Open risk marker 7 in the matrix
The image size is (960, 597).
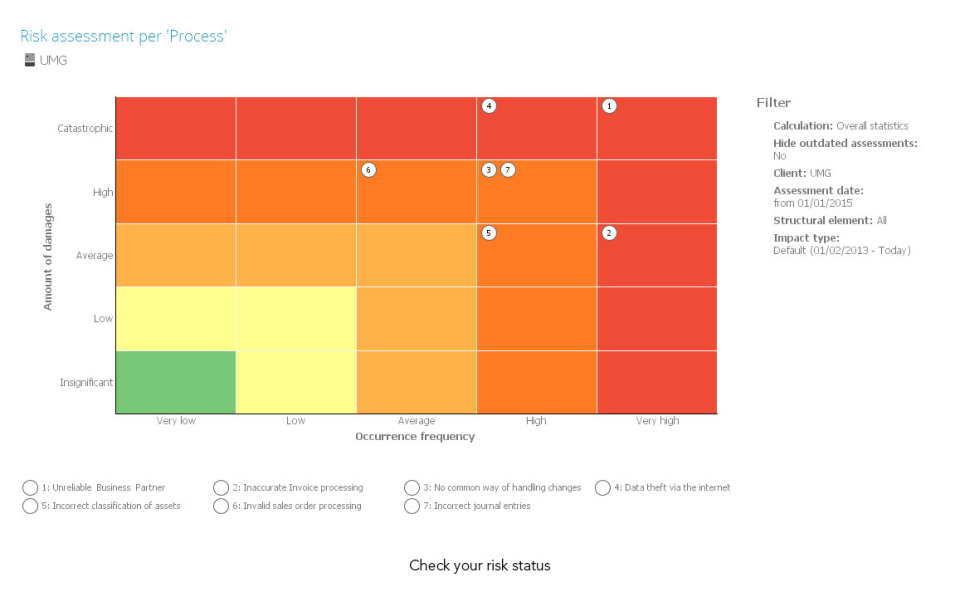tap(508, 170)
